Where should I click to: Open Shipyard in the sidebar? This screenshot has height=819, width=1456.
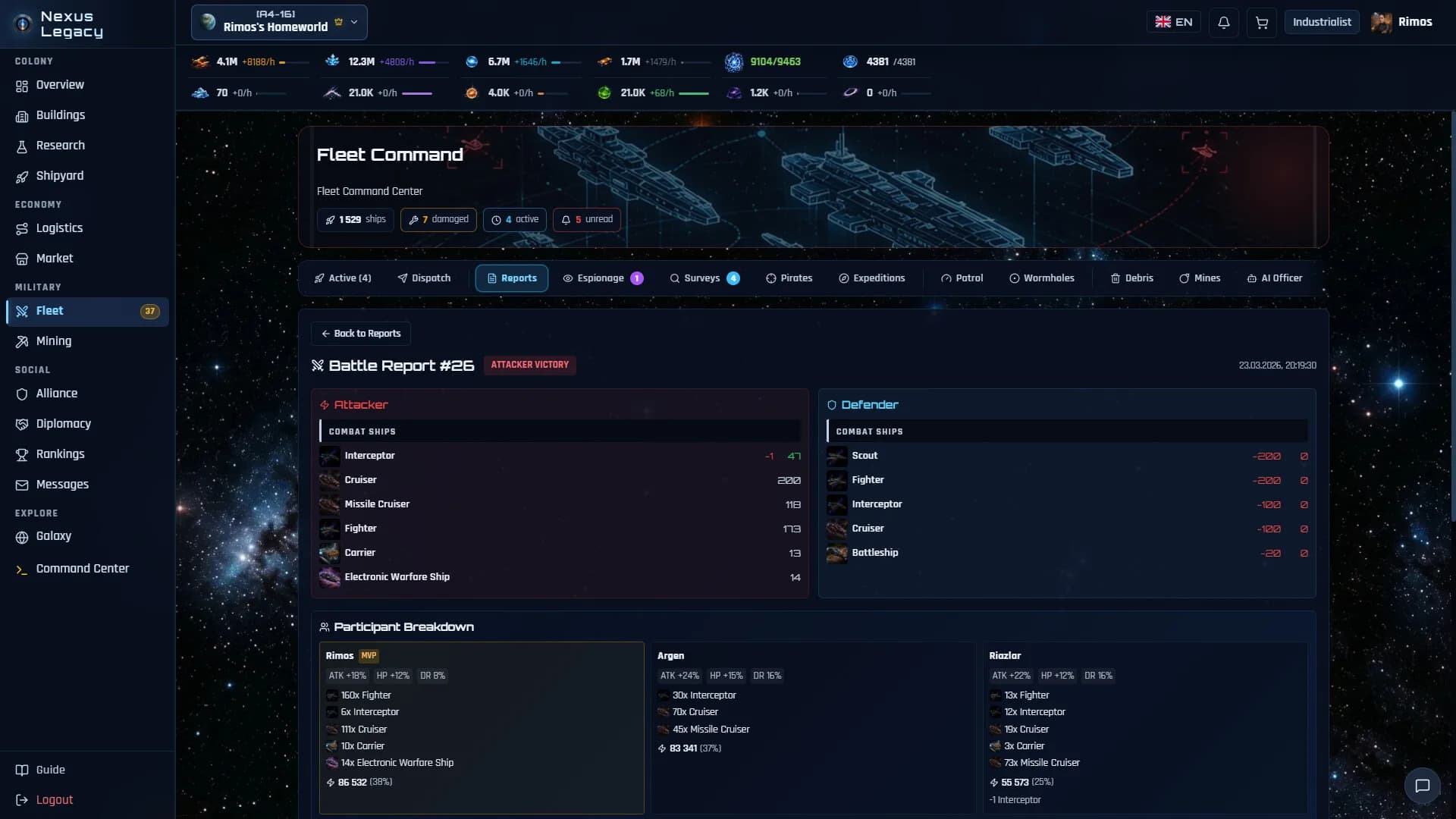pos(60,176)
